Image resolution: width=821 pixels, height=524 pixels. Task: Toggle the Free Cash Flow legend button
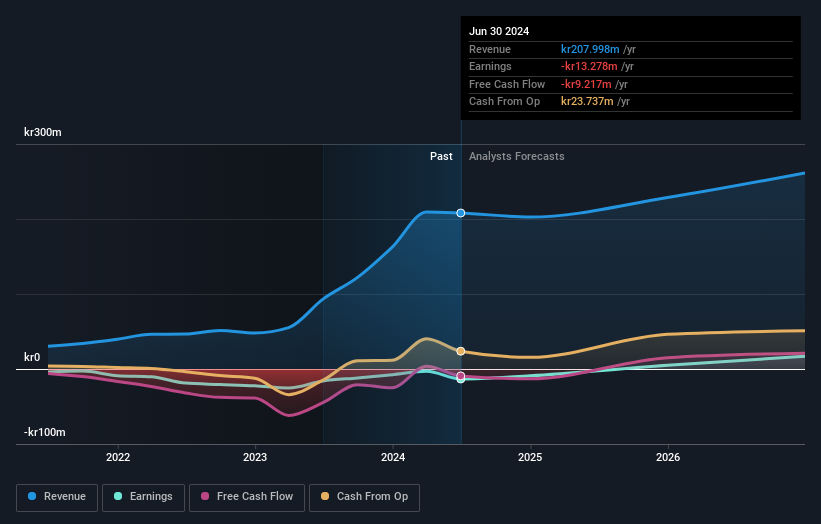pyautogui.click(x=247, y=497)
